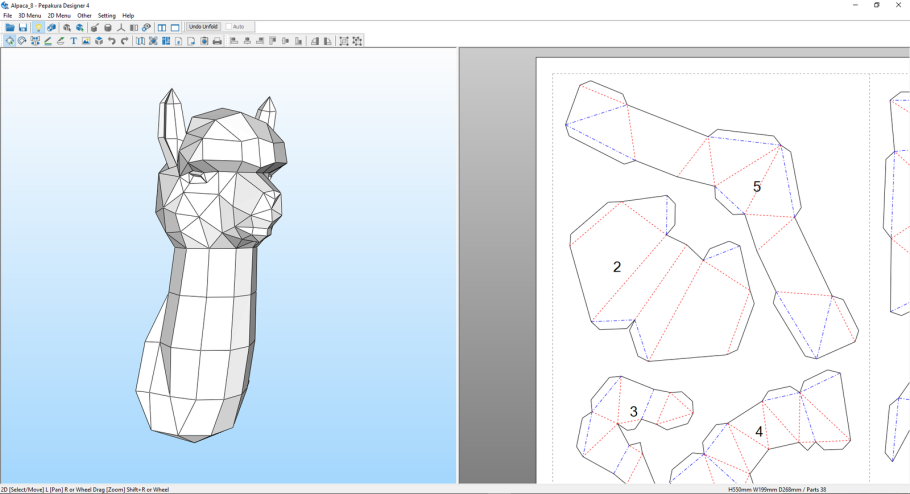Switch to the single-pane window layout icon
Screen dimensions: 910x494
coord(175,27)
